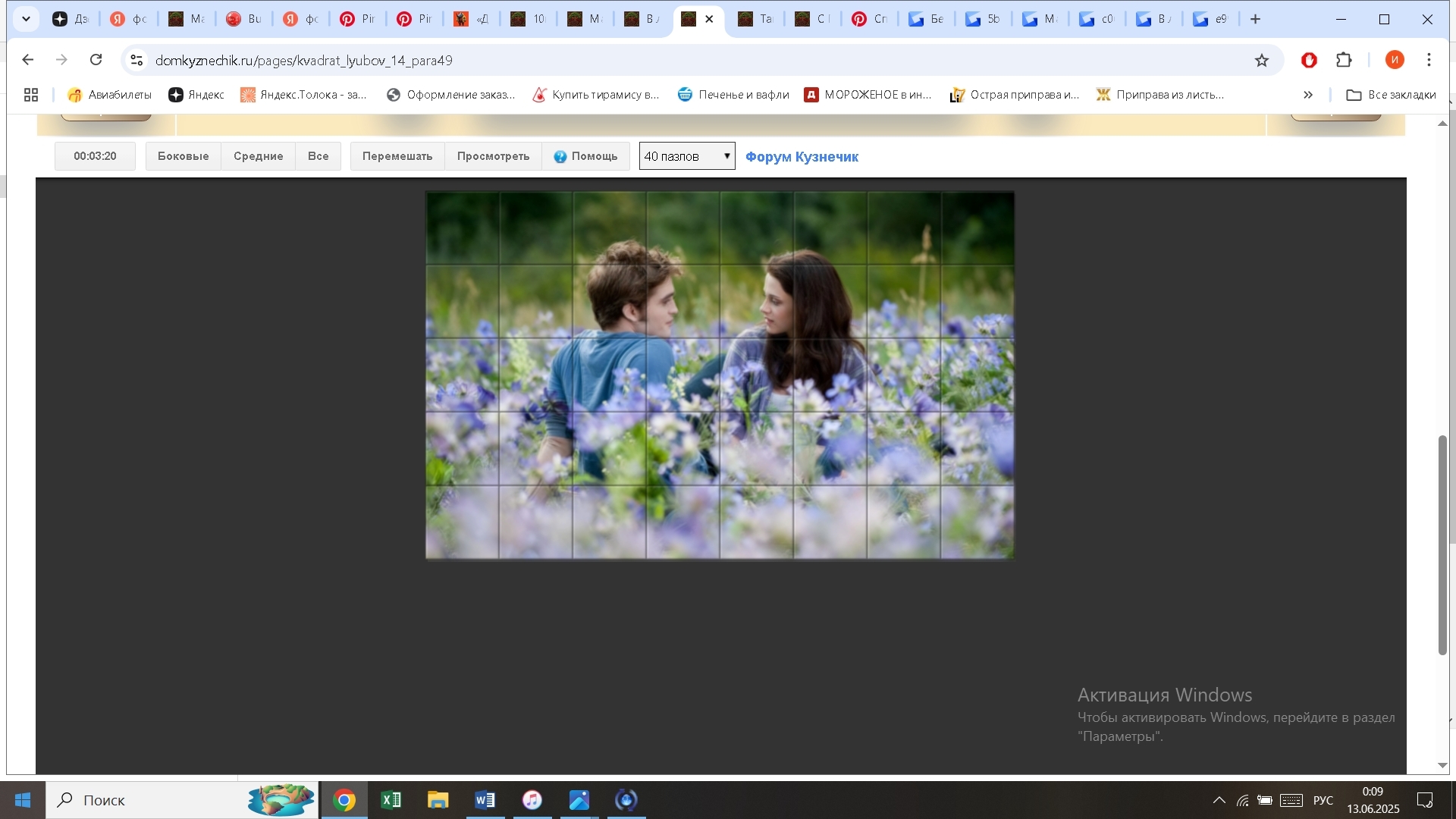Click the Chrome forward arrow
Viewport: 1456px width, 819px height.
(x=62, y=60)
